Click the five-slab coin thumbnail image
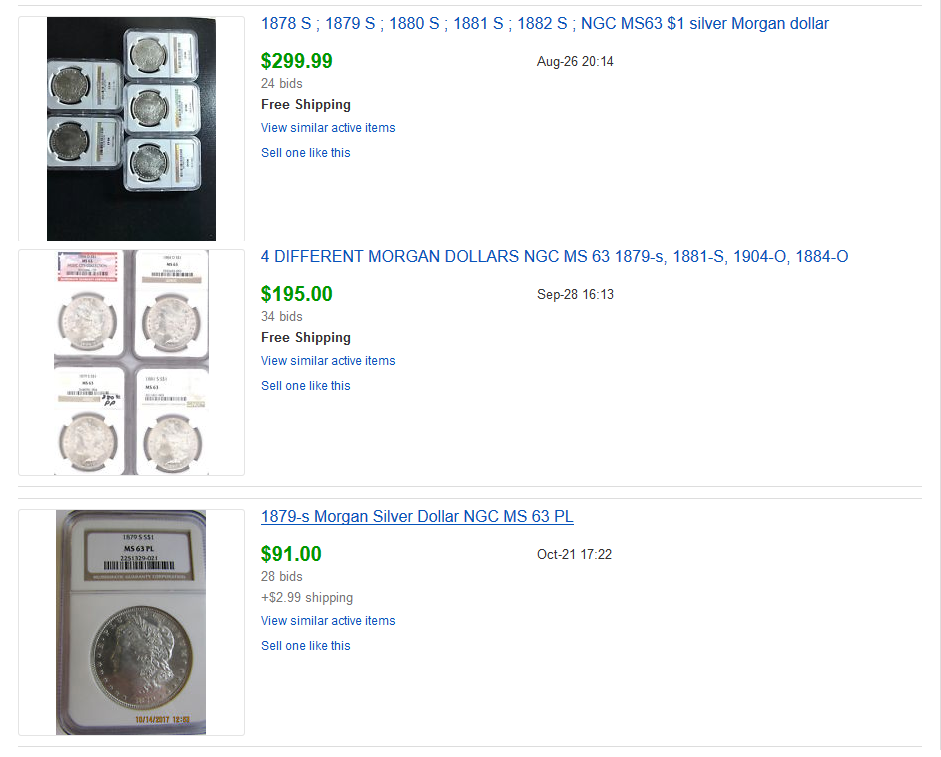The image size is (941, 757). [x=131, y=129]
